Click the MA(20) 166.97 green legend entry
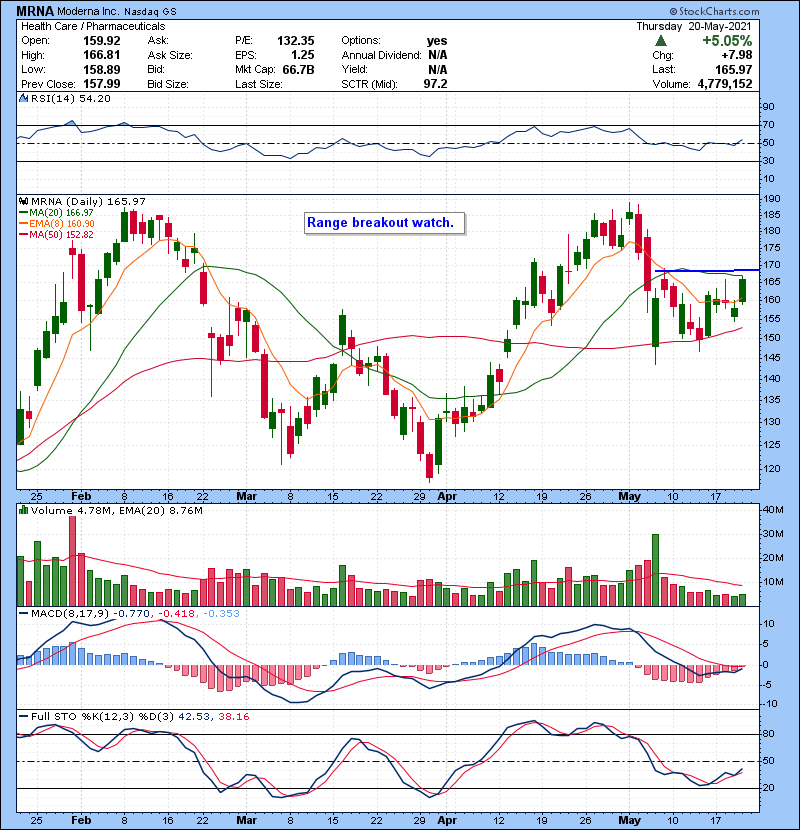This screenshot has width=800, height=830. 56,212
